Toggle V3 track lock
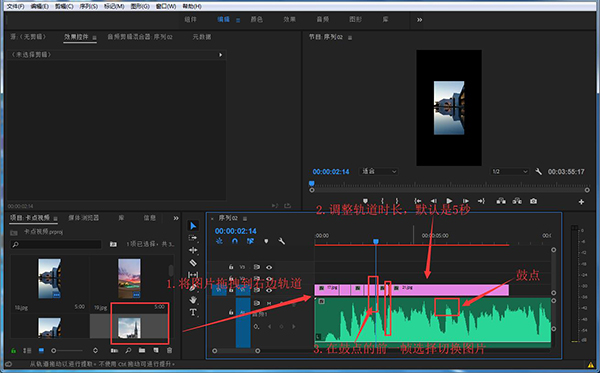 [x=231, y=267]
